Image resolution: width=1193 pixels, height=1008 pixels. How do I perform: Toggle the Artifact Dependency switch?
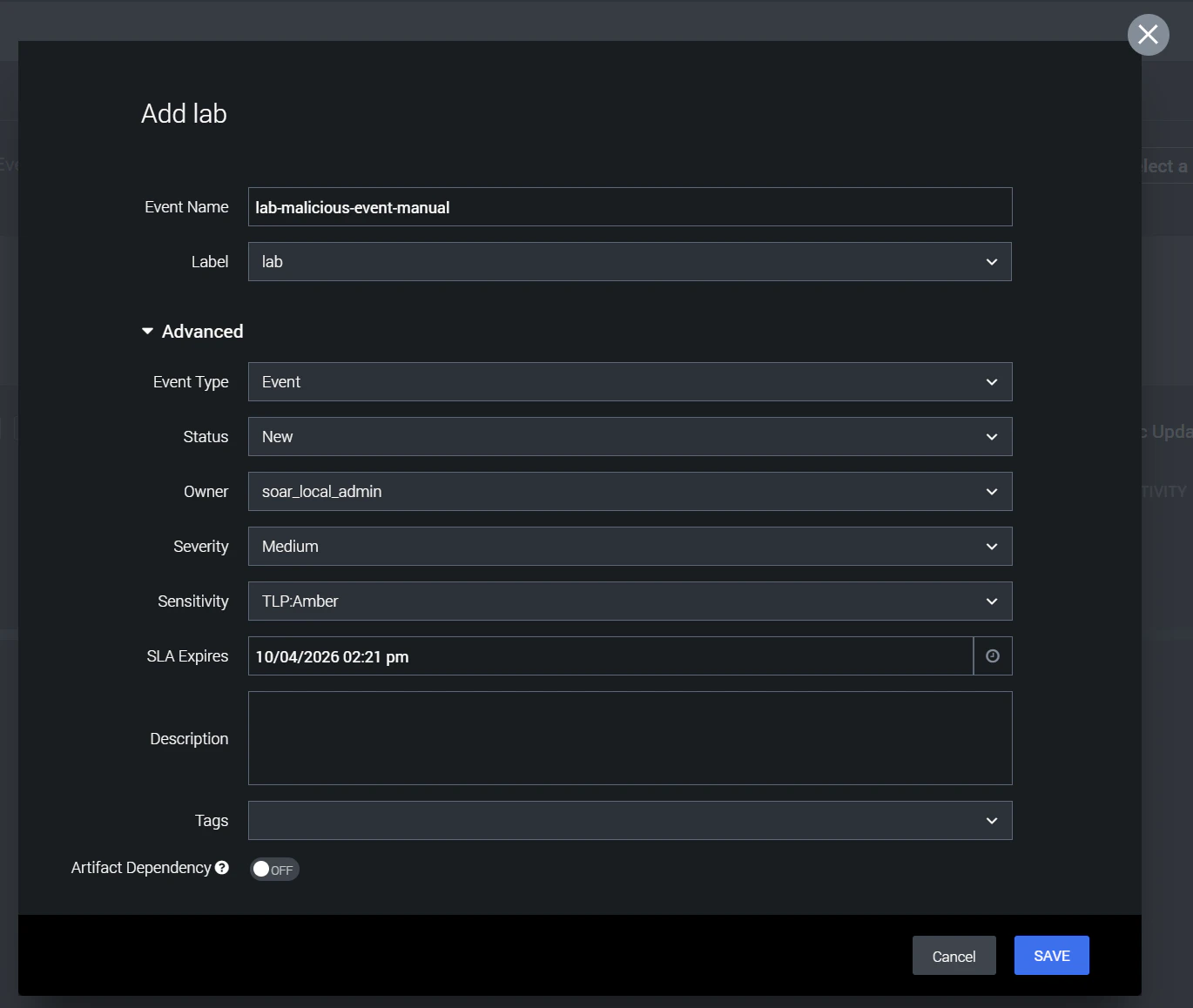click(274, 870)
